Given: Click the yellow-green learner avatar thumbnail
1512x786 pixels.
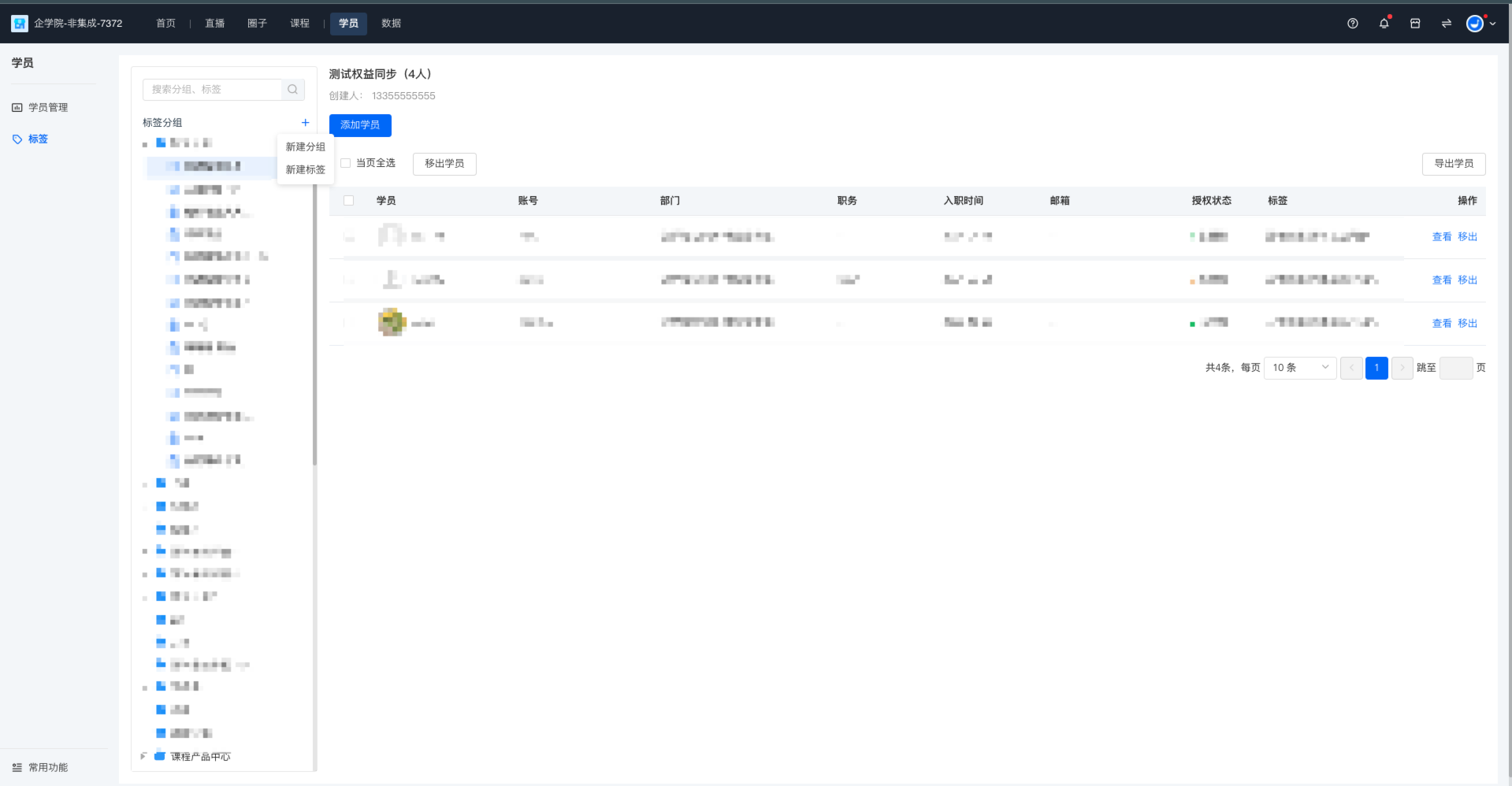Looking at the screenshot, I should click(392, 322).
